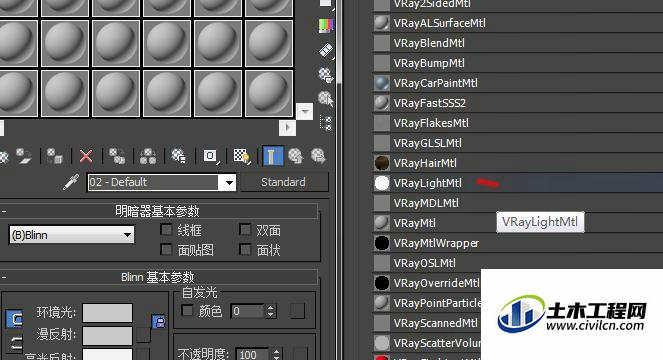Click 高光反射 specular color swatch
Screen dimensions: 663x360
pos(107,355)
